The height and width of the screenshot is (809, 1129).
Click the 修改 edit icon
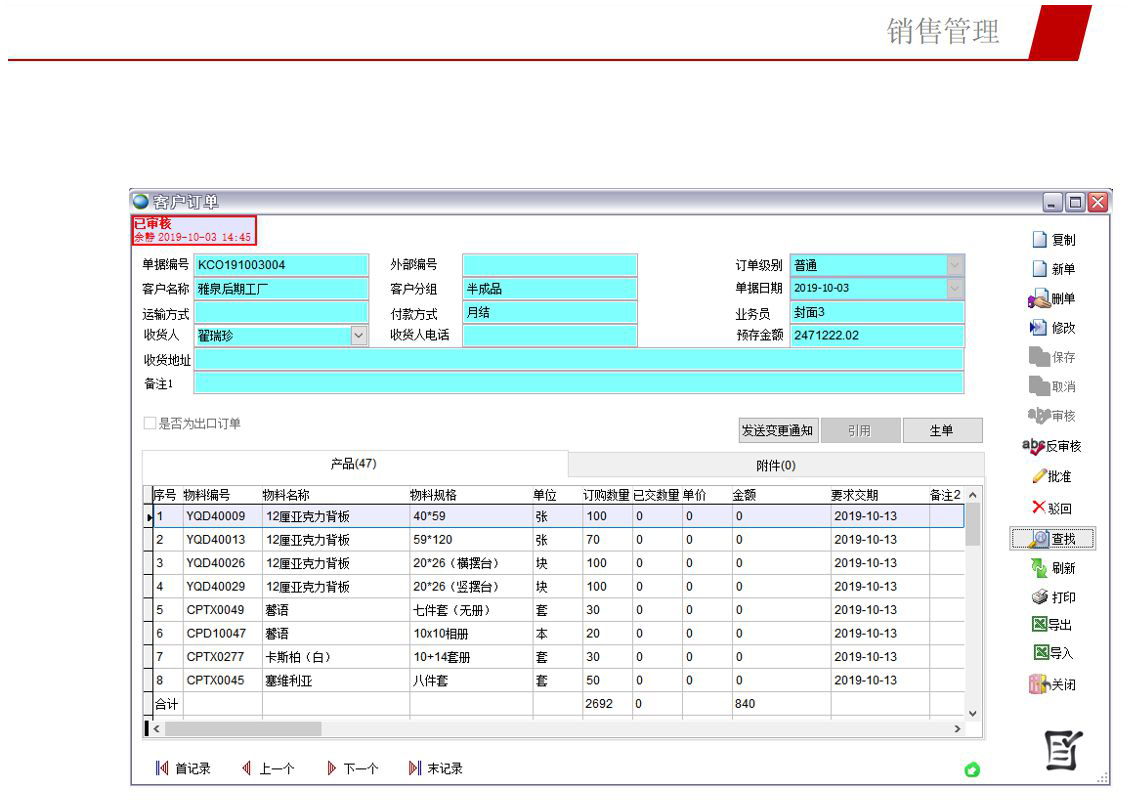1040,328
